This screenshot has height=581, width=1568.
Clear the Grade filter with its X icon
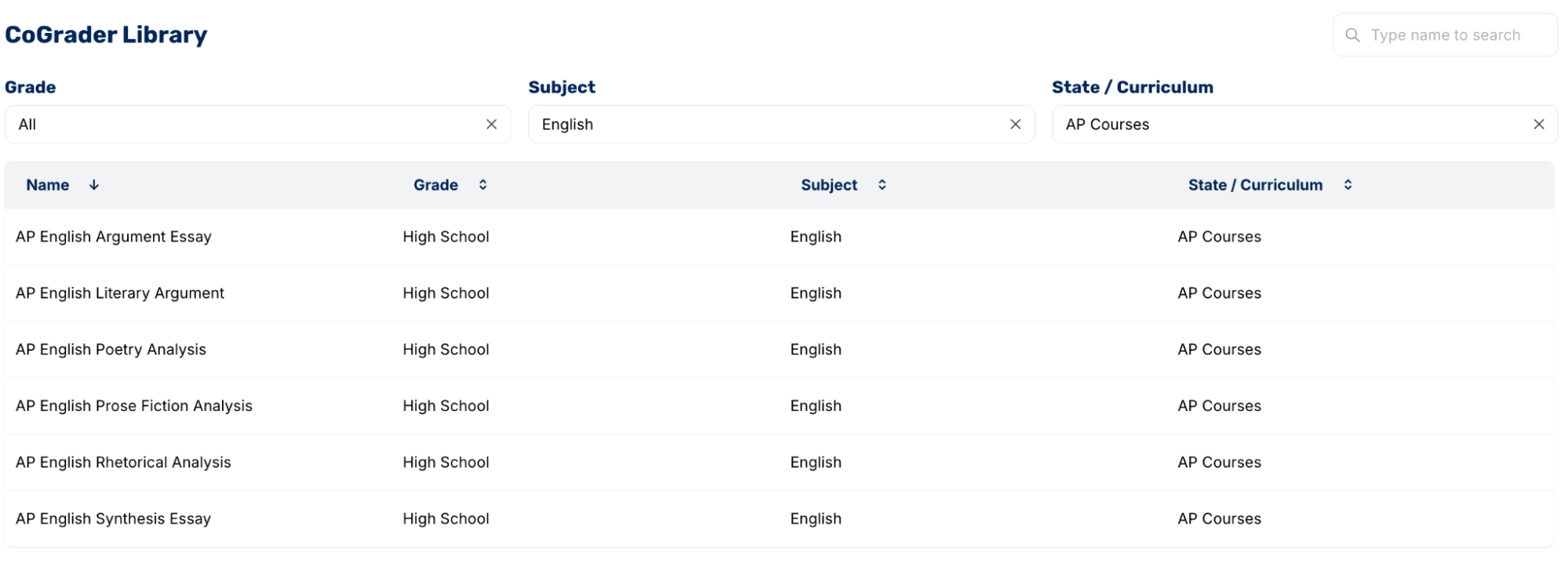492,125
